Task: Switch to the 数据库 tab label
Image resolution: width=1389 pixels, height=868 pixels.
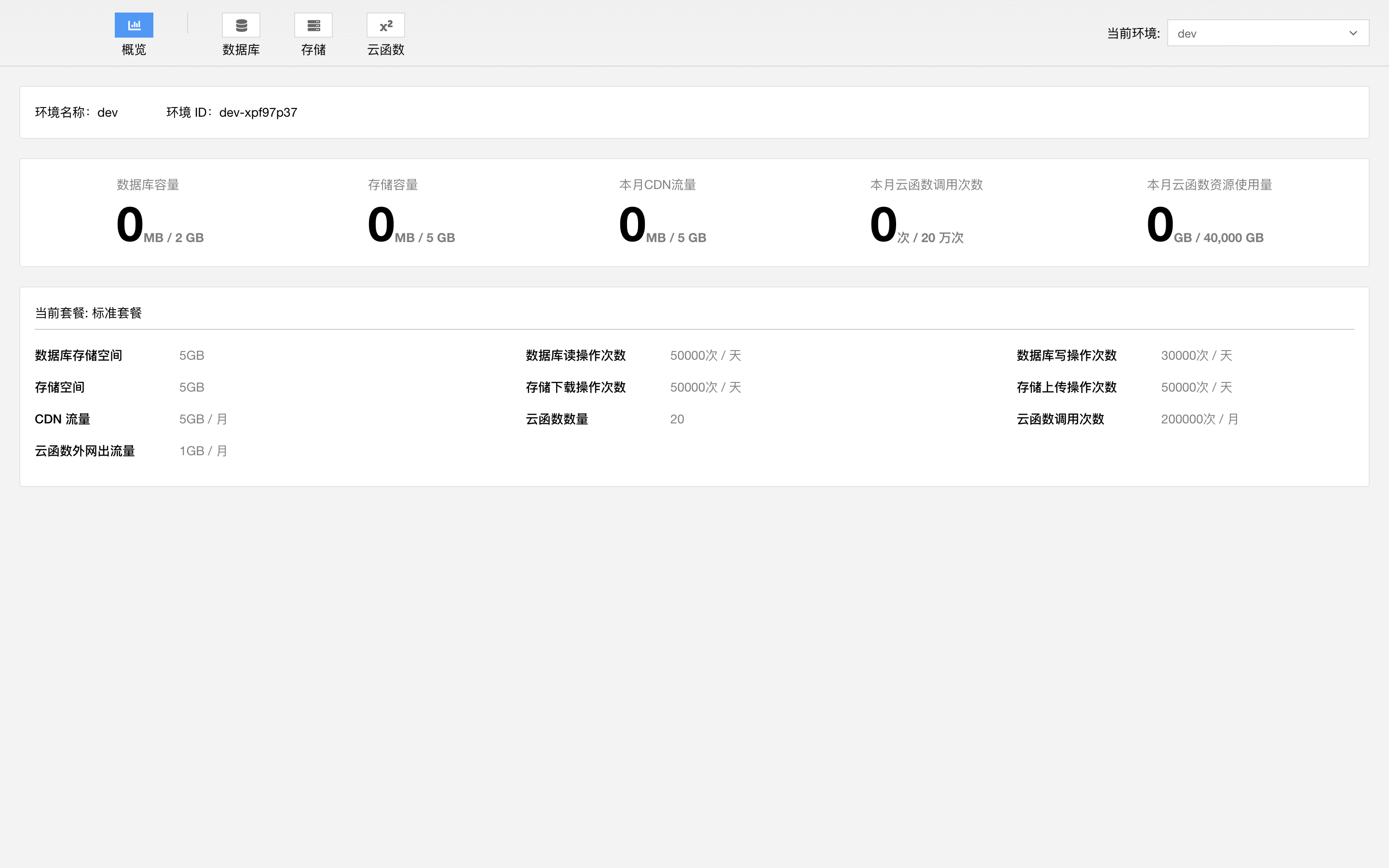Action: (241, 50)
